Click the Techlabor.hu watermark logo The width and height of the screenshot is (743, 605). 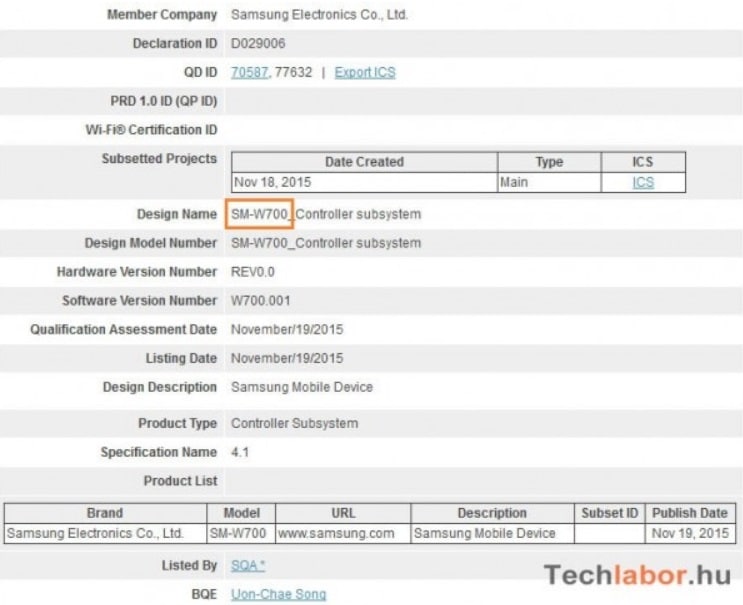[637, 574]
